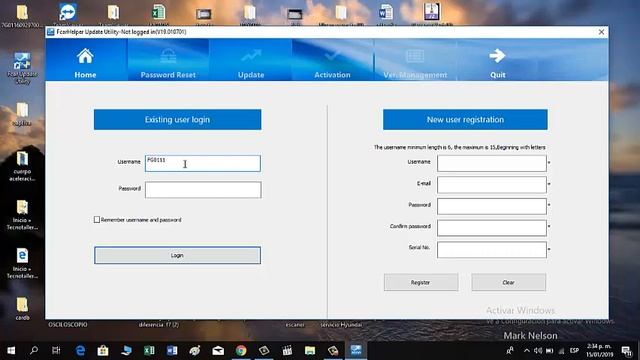
Task: Click the Confirm password field
Action: coord(492,228)
